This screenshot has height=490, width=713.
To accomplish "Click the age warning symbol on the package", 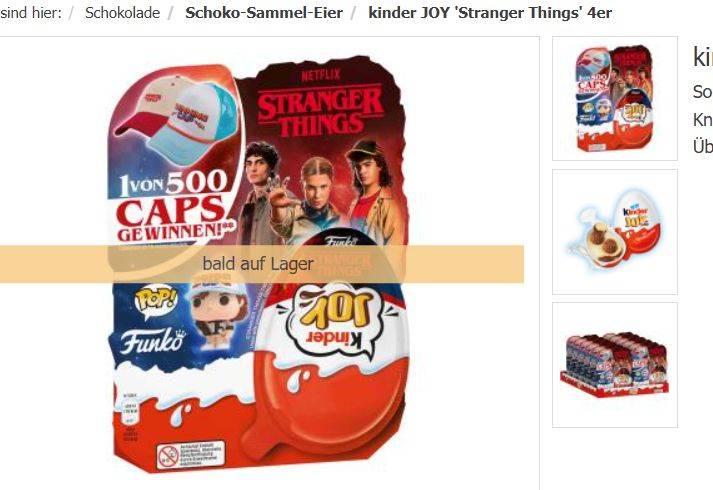I will (168, 456).
